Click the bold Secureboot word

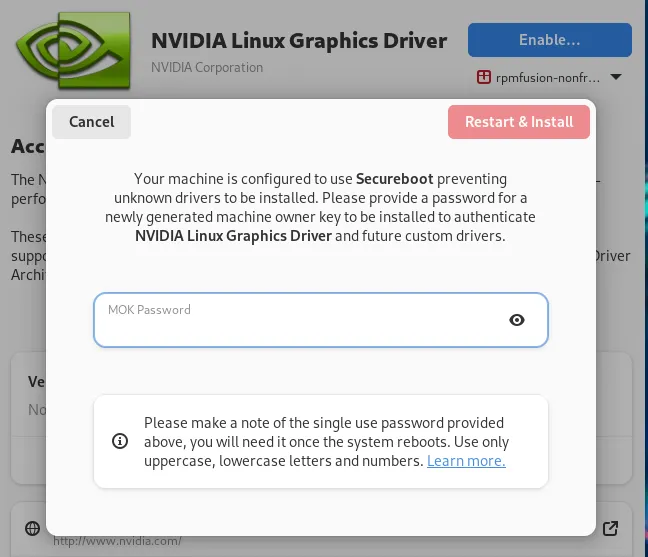coord(395,179)
